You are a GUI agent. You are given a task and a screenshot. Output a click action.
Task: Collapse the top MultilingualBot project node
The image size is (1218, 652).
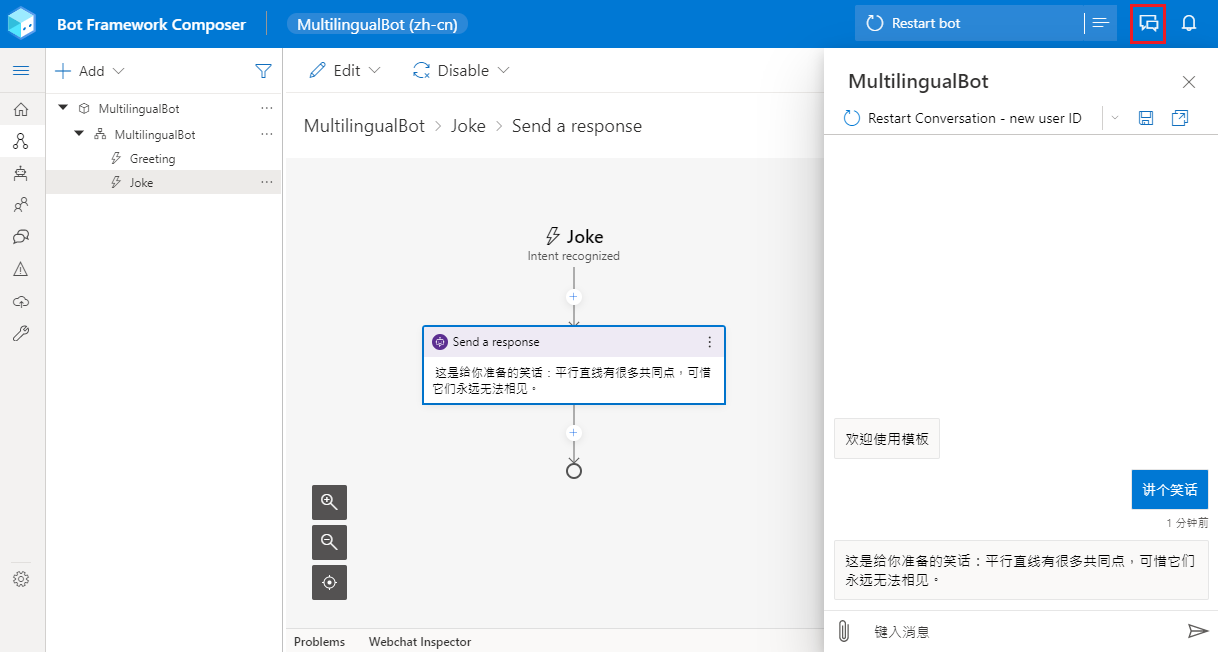point(64,108)
